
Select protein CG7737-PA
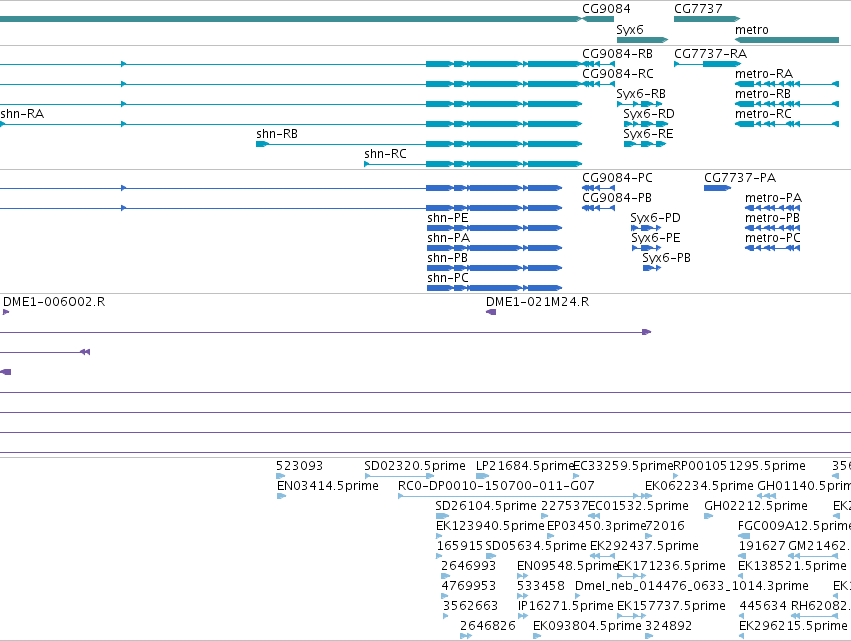(x=717, y=188)
